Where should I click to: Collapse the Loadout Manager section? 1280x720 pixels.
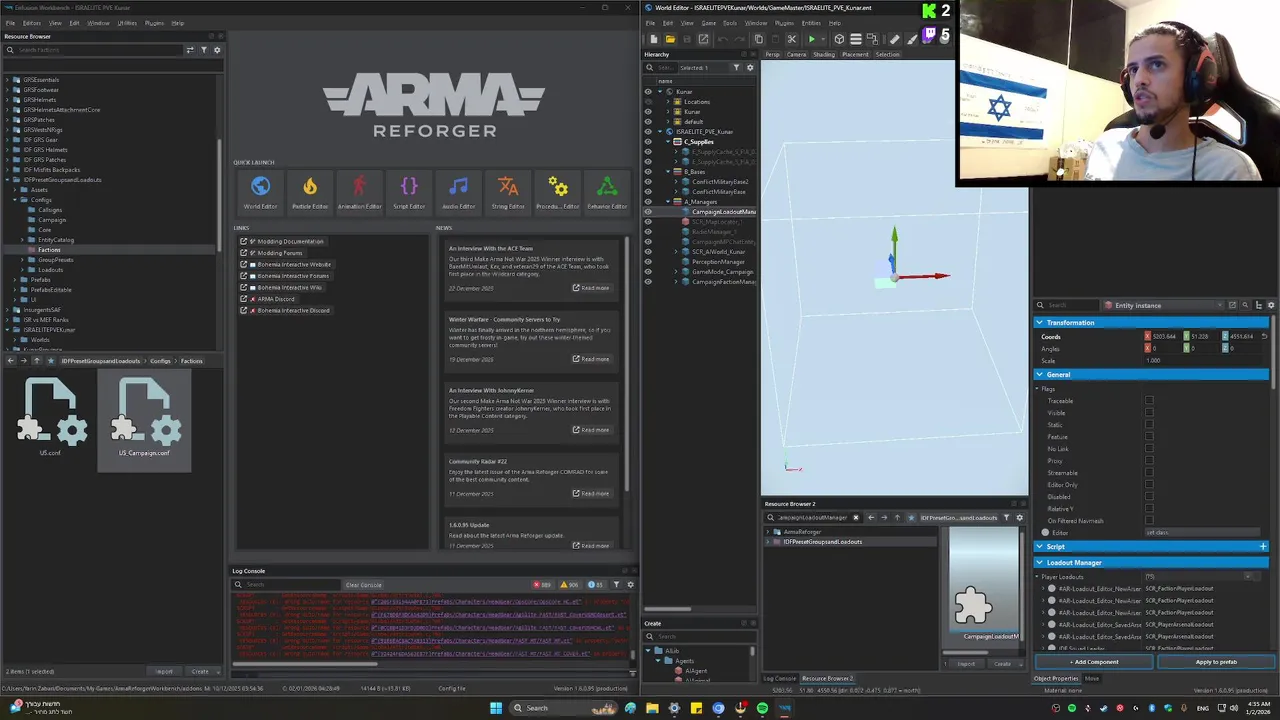(1039, 562)
